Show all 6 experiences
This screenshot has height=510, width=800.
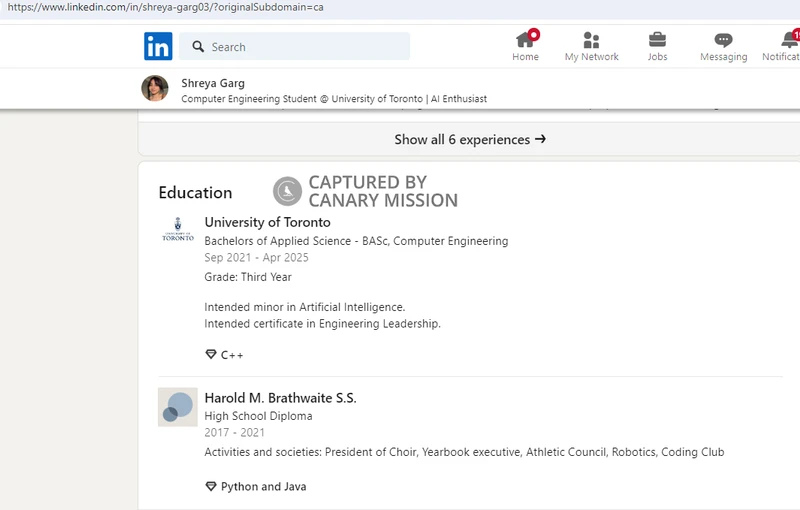[469, 139]
